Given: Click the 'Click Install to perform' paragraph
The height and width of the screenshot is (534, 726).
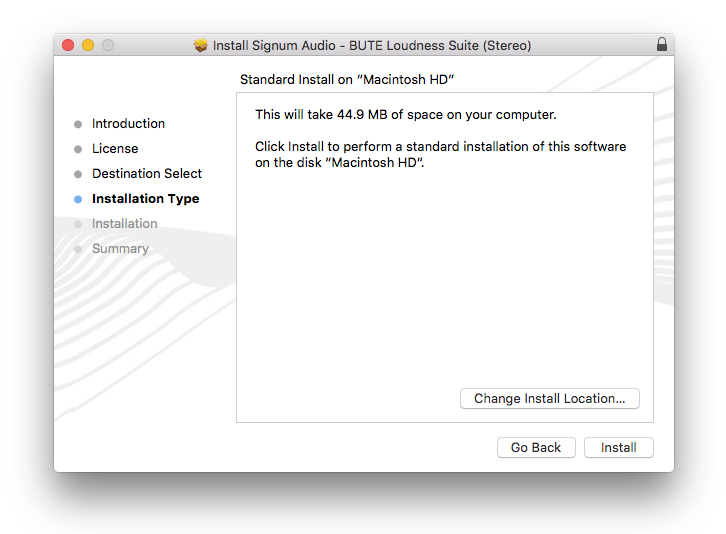Looking at the screenshot, I should coord(440,154).
